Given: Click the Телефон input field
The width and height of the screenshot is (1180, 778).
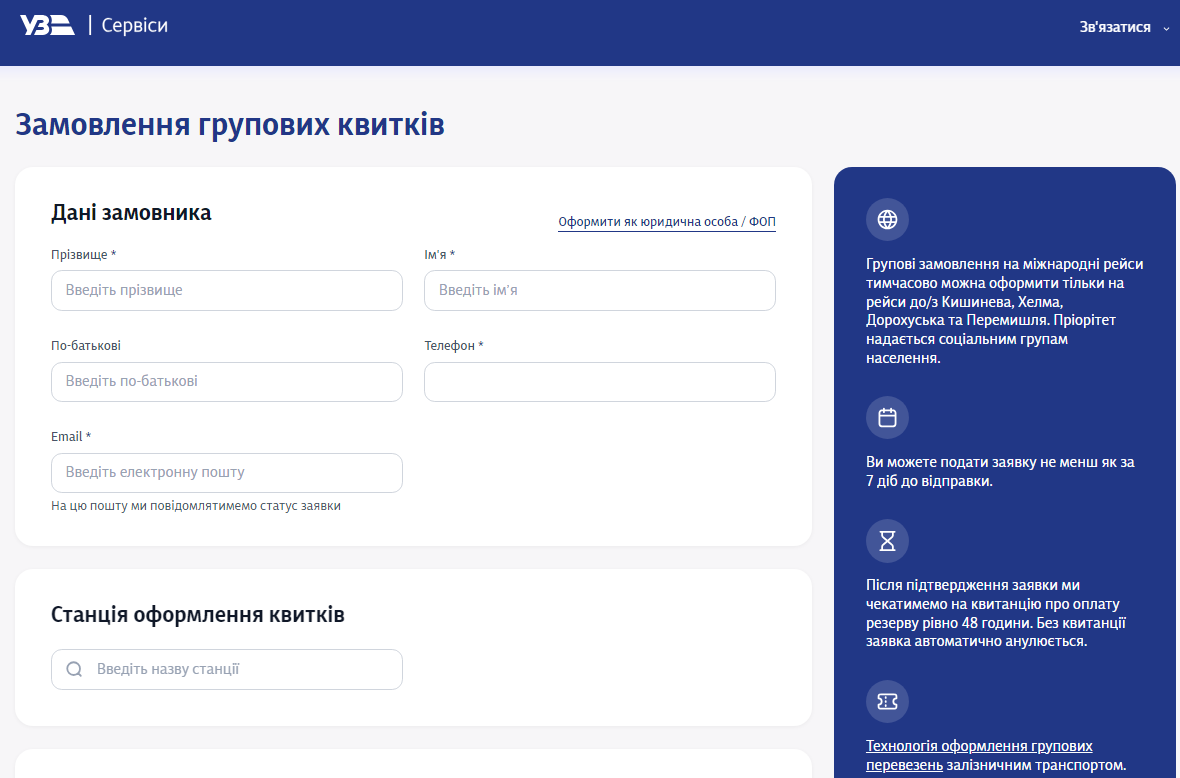Looking at the screenshot, I should pyautogui.click(x=599, y=381).
